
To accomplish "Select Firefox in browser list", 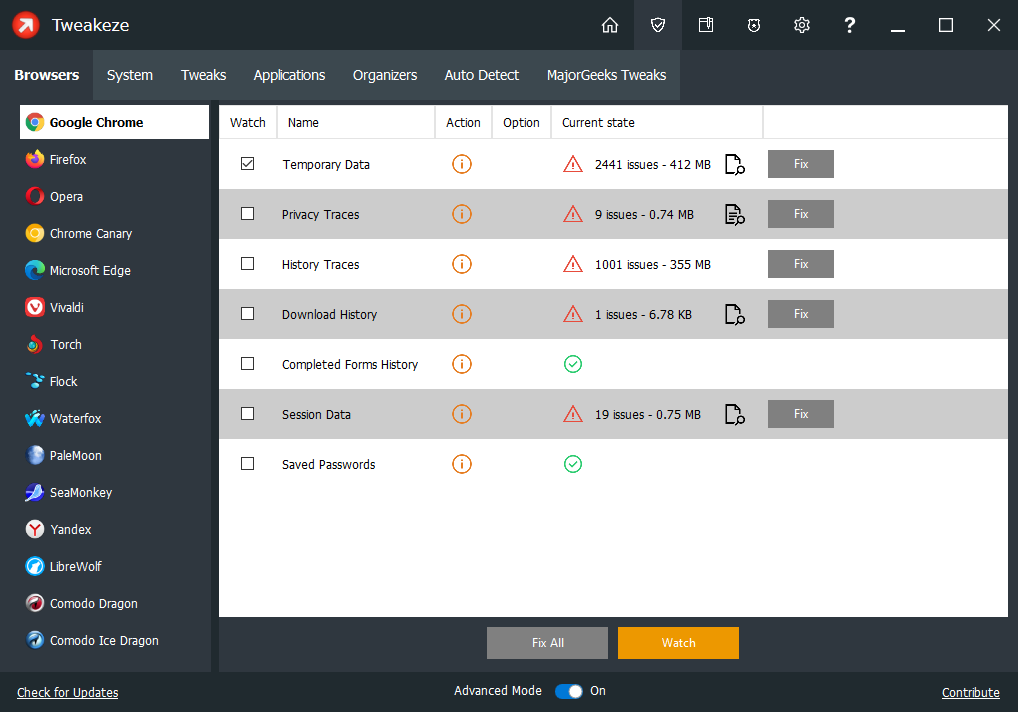I will 114,160.
